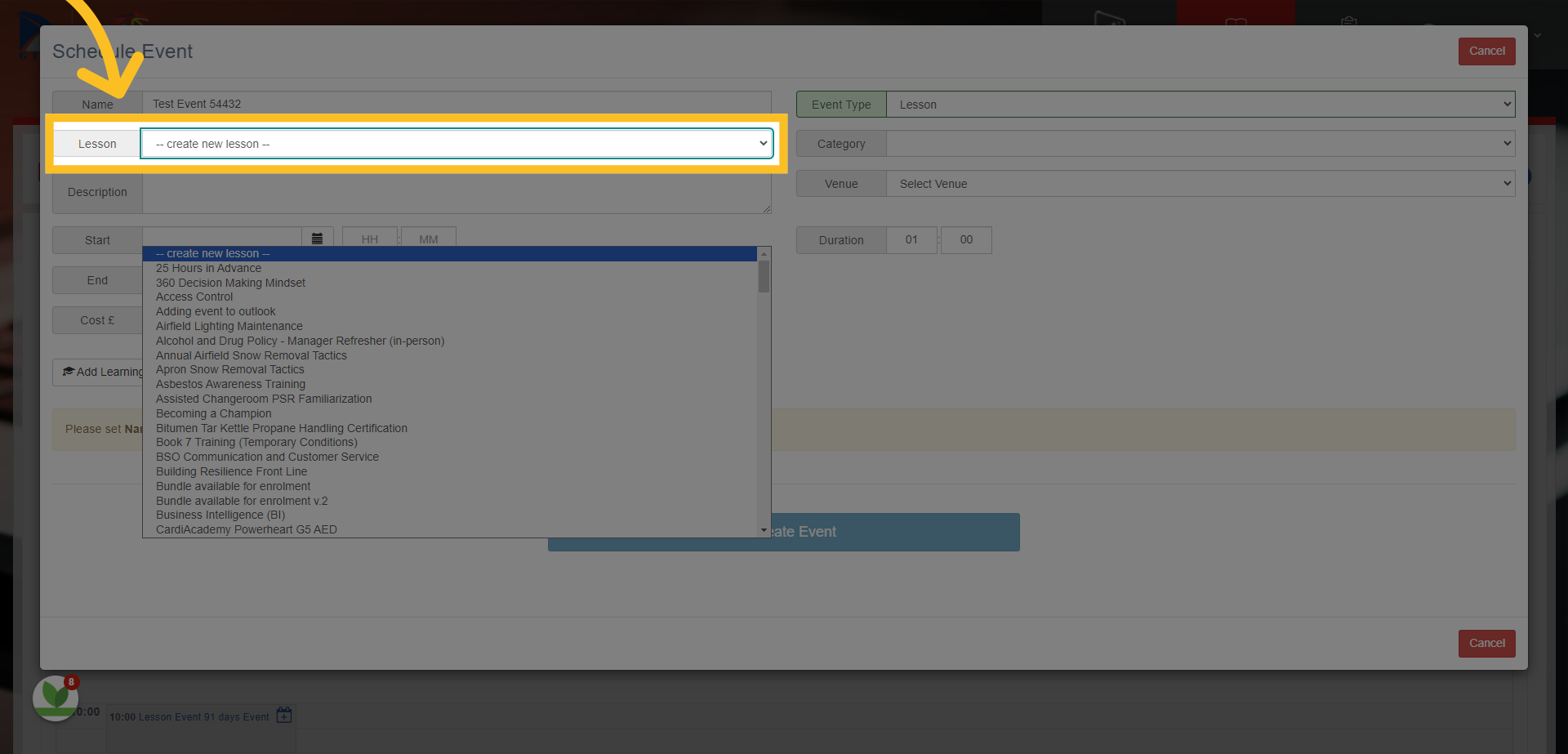This screenshot has height=754, width=1568.
Task: Select 'Apron Snow Removal Tactics' option
Action: point(450,370)
